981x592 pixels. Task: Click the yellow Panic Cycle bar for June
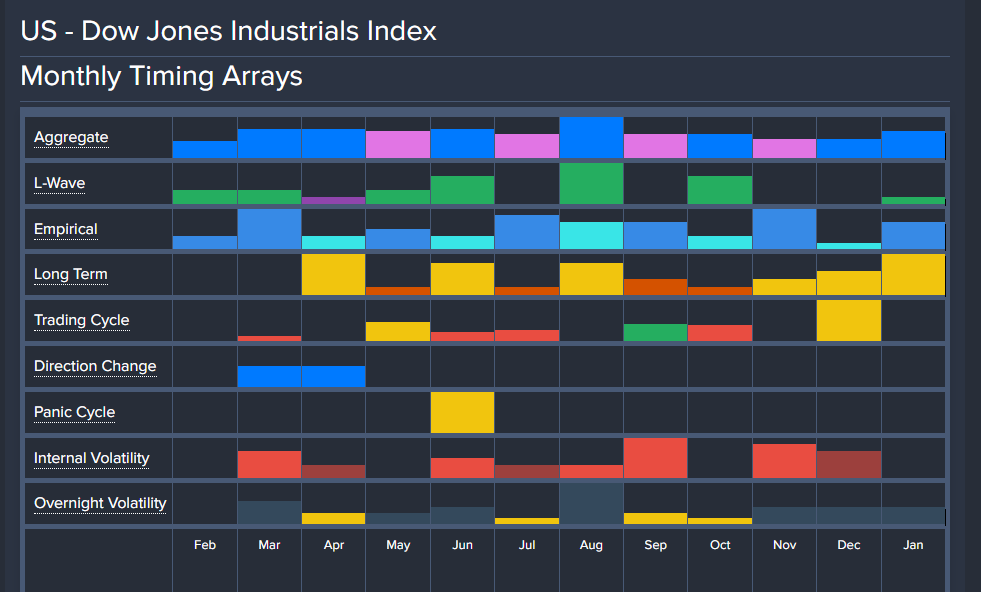pos(462,412)
